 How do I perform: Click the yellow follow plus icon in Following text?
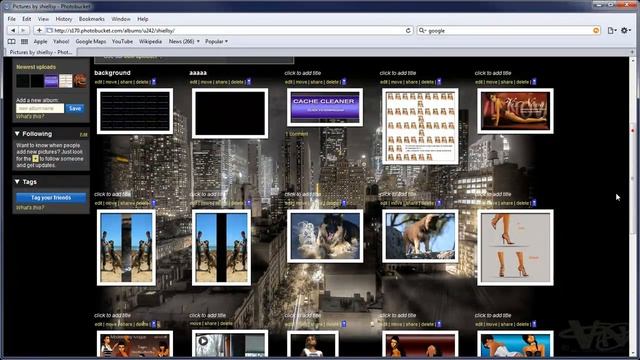(36, 159)
